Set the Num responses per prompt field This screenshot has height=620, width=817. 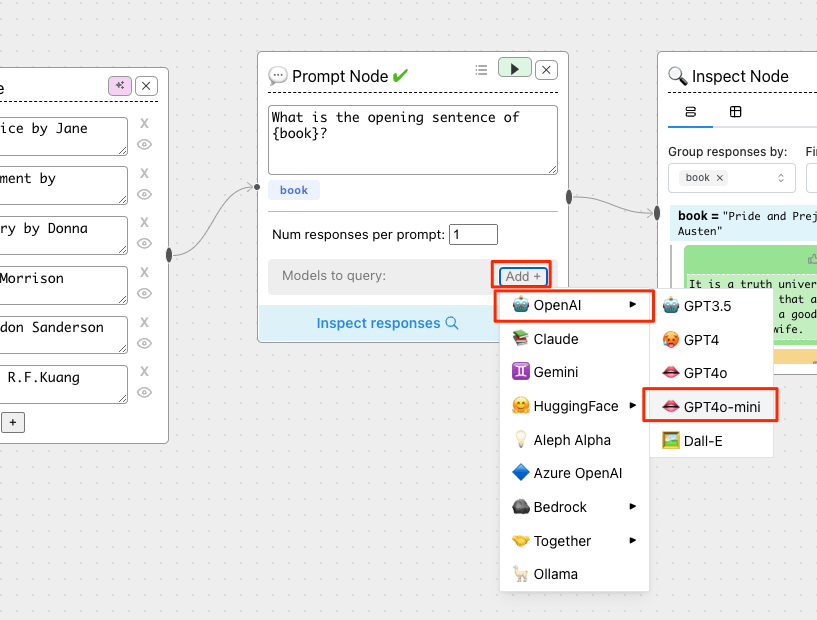click(x=473, y=234)
